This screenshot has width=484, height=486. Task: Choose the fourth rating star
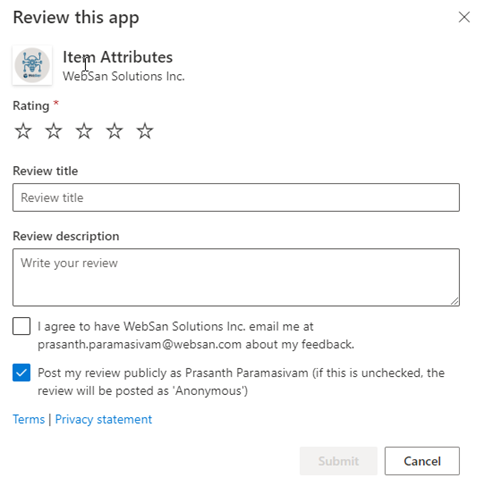(114, 131)
